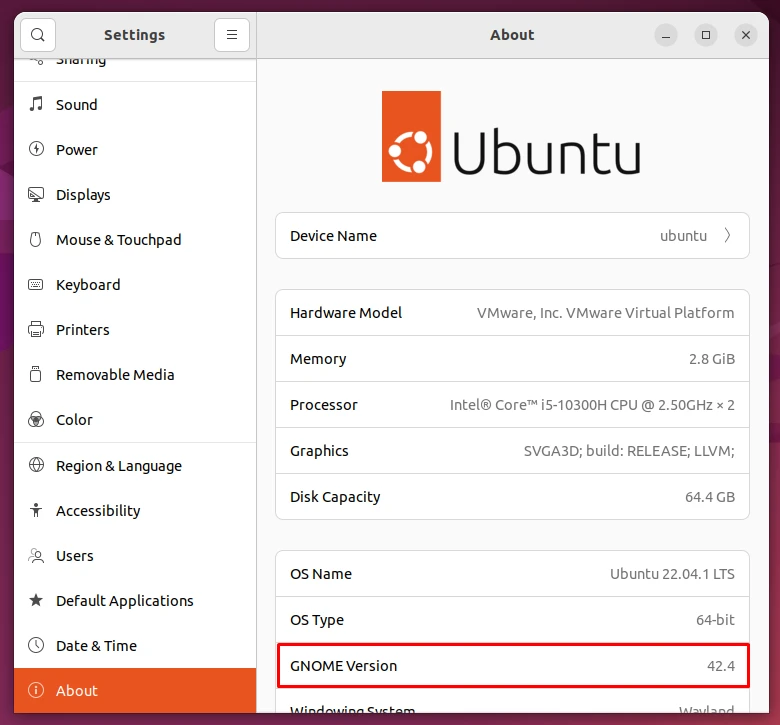
Task: Maximize the Settings window
Action: click(x=706, y=35)
